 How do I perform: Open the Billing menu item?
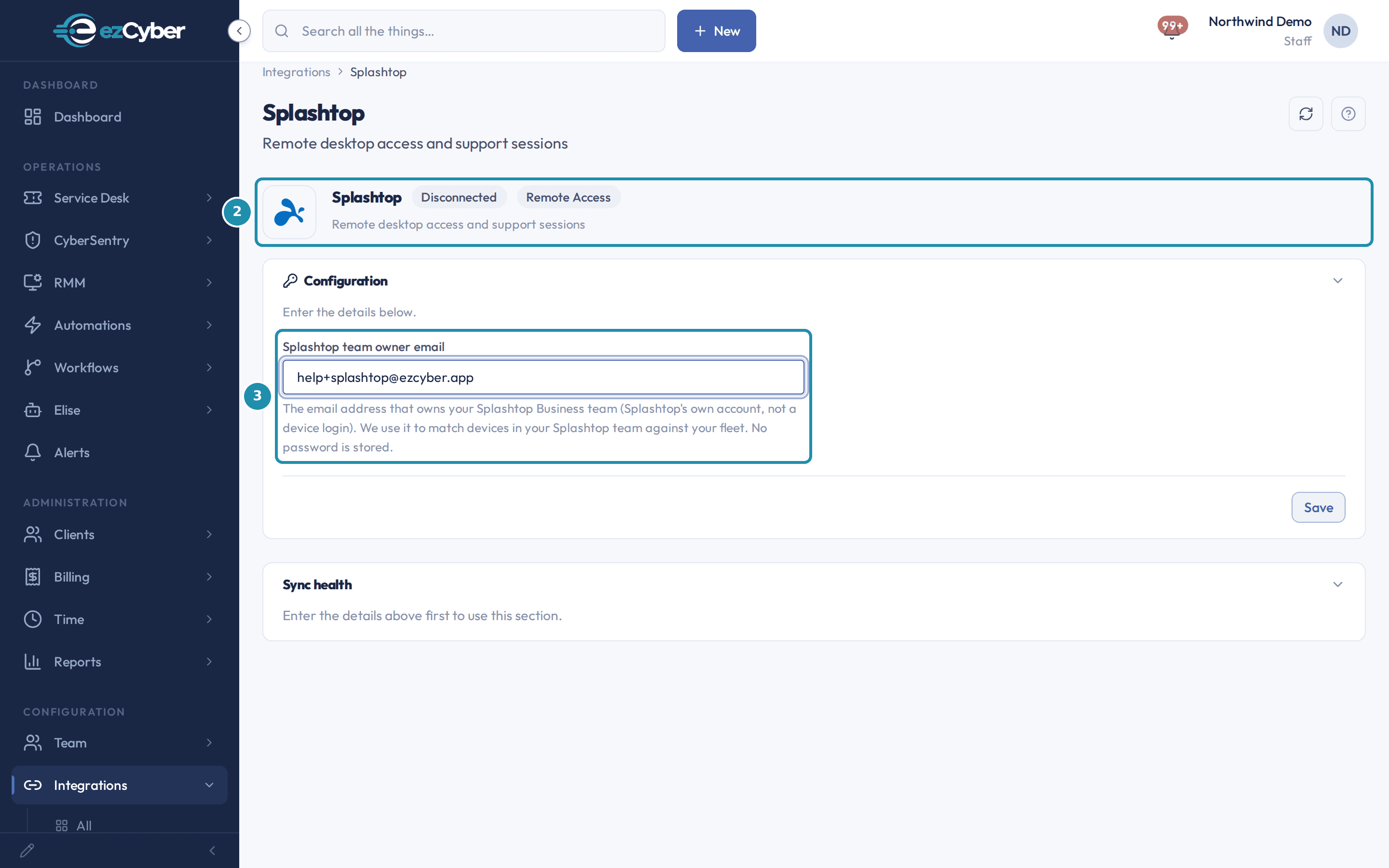(x=120, y=577)
